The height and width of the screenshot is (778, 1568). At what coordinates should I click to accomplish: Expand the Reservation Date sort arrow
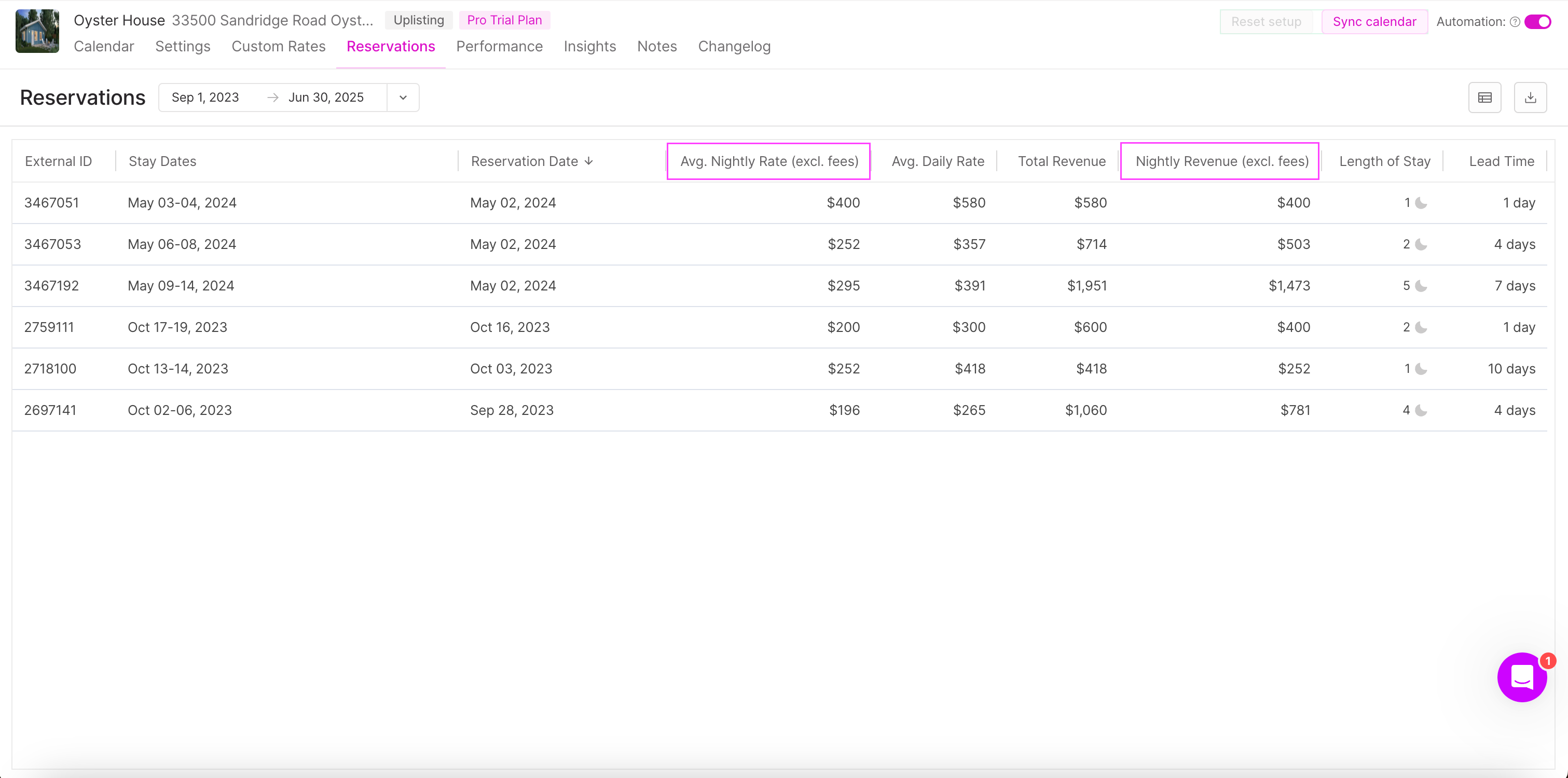coord(590,161)
